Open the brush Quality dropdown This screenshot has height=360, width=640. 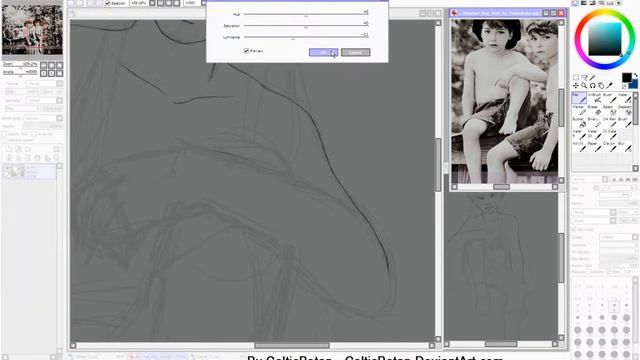tap(618, 237)
